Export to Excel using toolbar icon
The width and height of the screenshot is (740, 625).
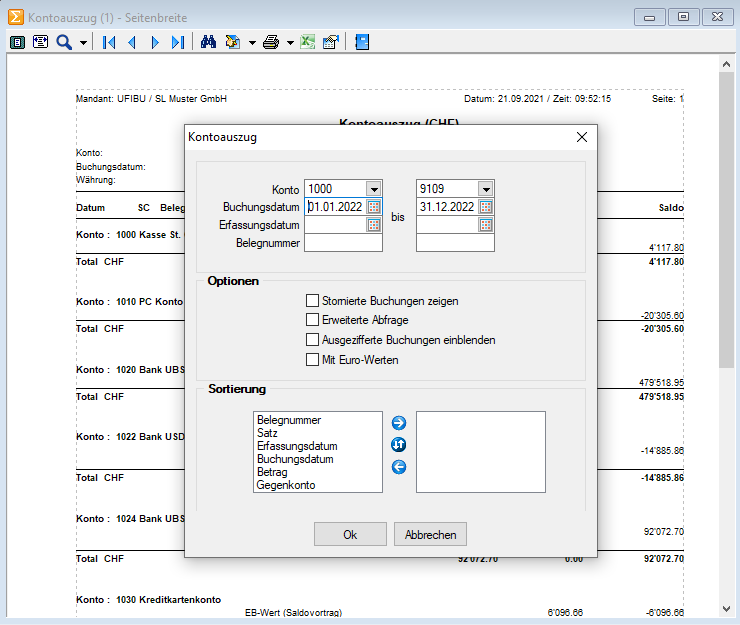click(x=308, y=42)
